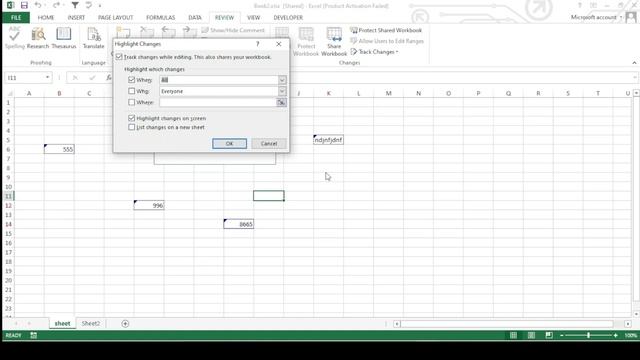
Task: Select column M header
Action: (389, 93)
